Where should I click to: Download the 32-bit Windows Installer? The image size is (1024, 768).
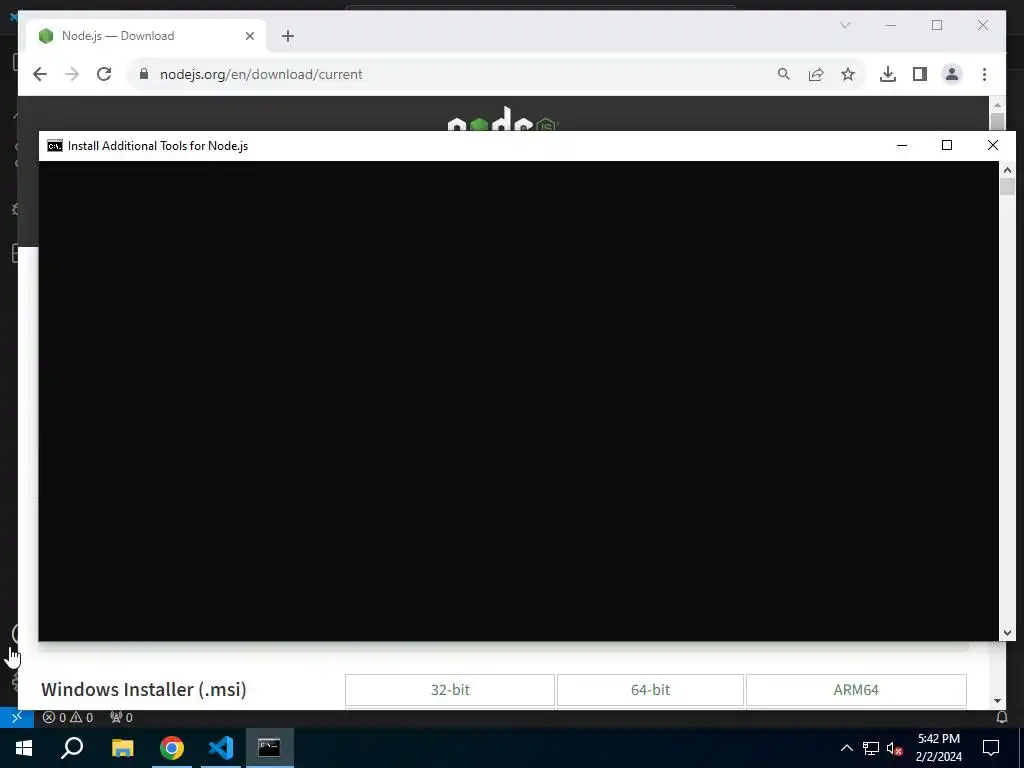[450, 690]
